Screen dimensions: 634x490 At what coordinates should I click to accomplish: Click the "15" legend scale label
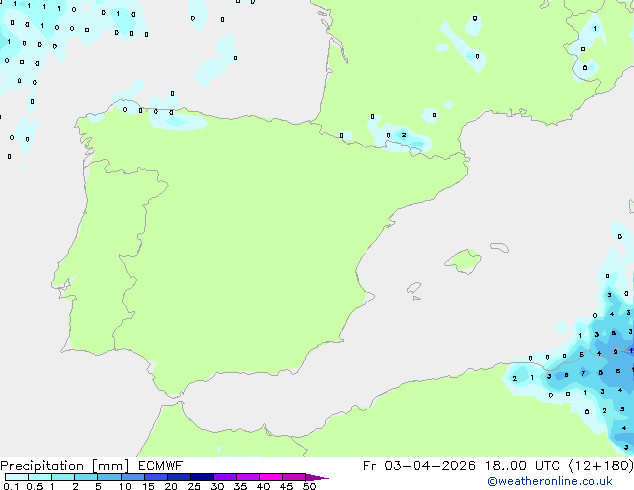click(148, 486)
